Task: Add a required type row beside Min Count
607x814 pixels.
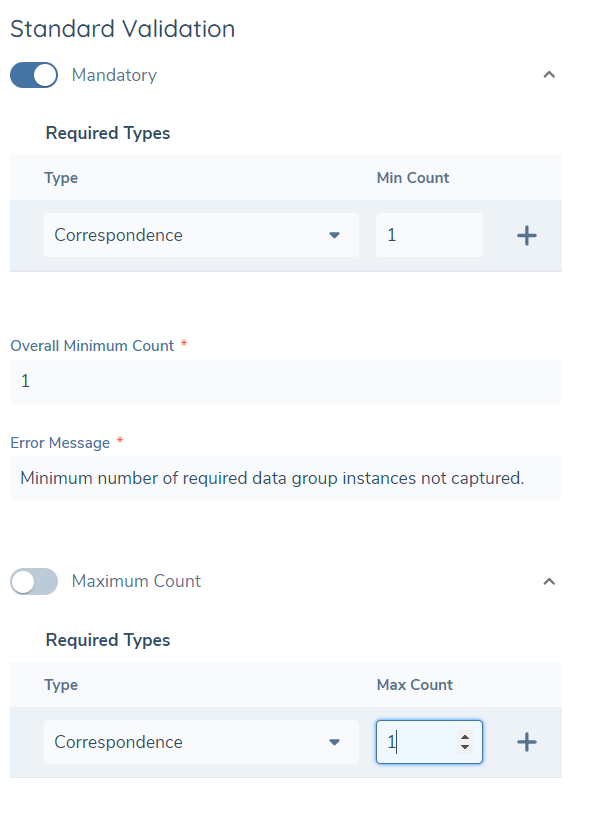Action: click(x=526, y=236)
